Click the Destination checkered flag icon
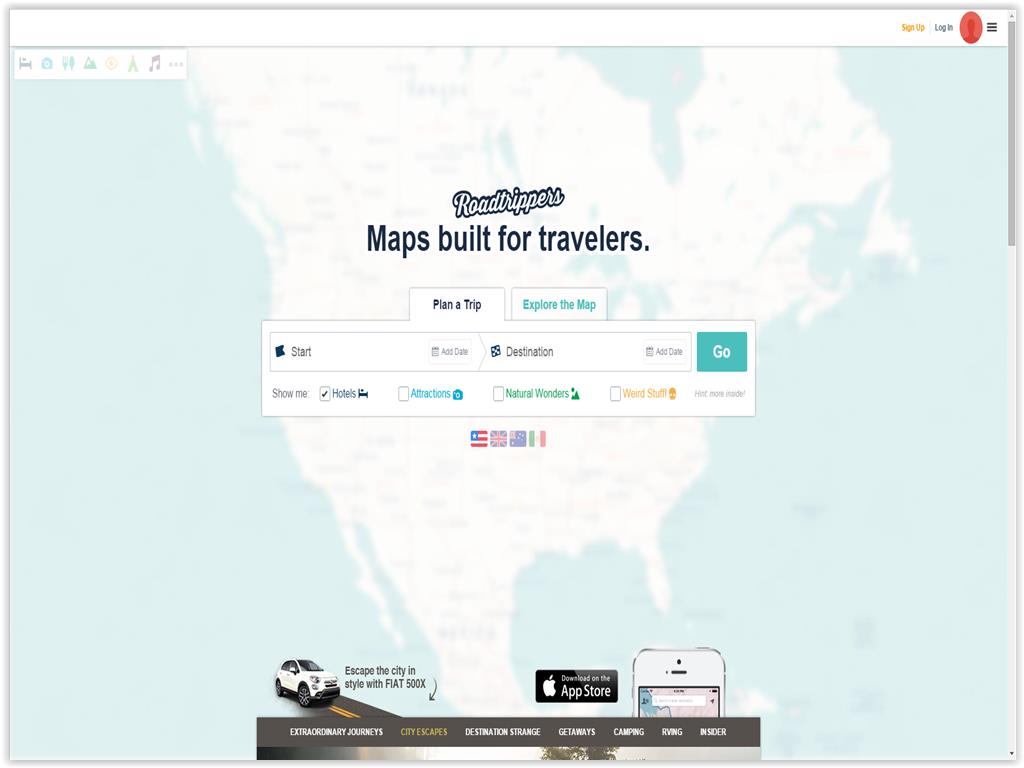This screenshot has width=1024, height=768. [496, 351]
